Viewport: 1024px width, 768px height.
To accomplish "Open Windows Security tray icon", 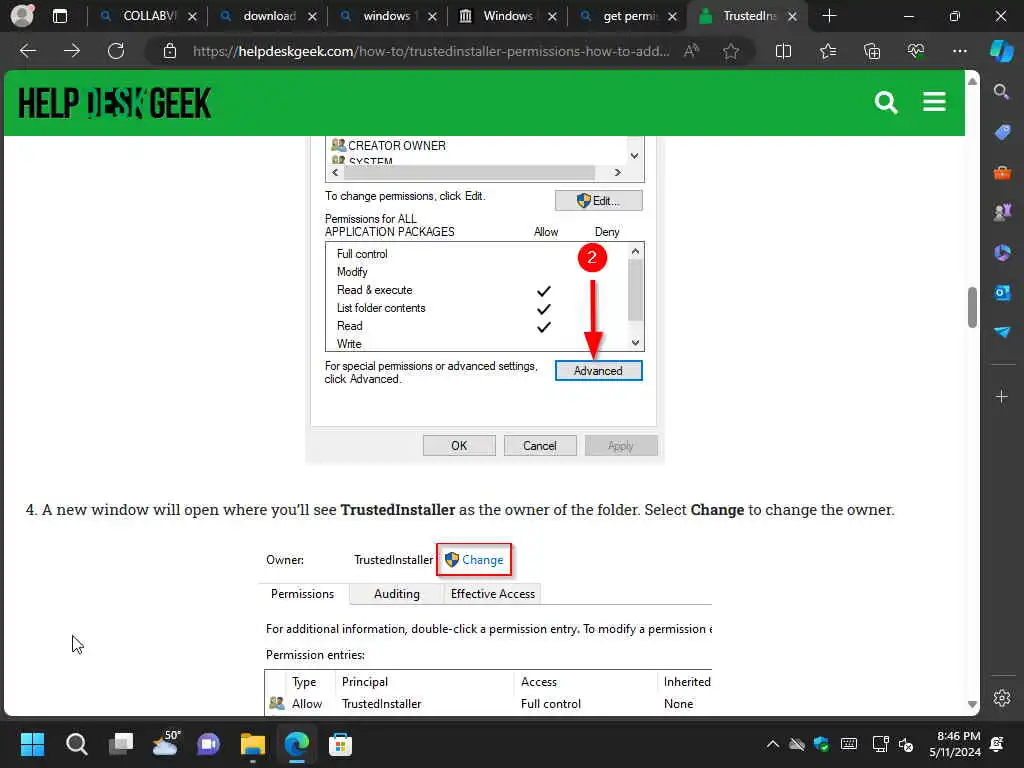I will click(822, 744).
